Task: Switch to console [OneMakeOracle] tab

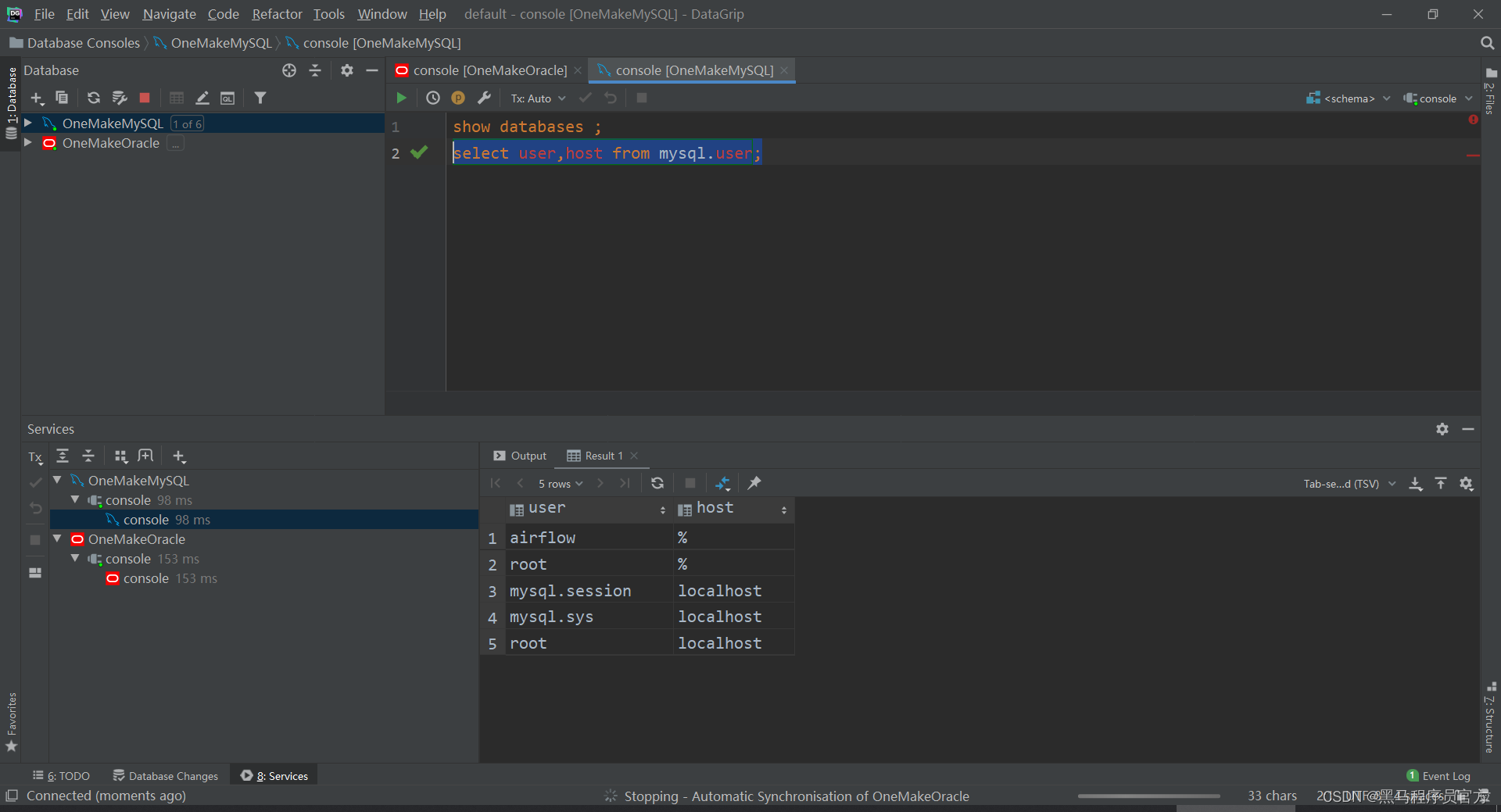Action: pyautogui.click(x=489, y=70)
